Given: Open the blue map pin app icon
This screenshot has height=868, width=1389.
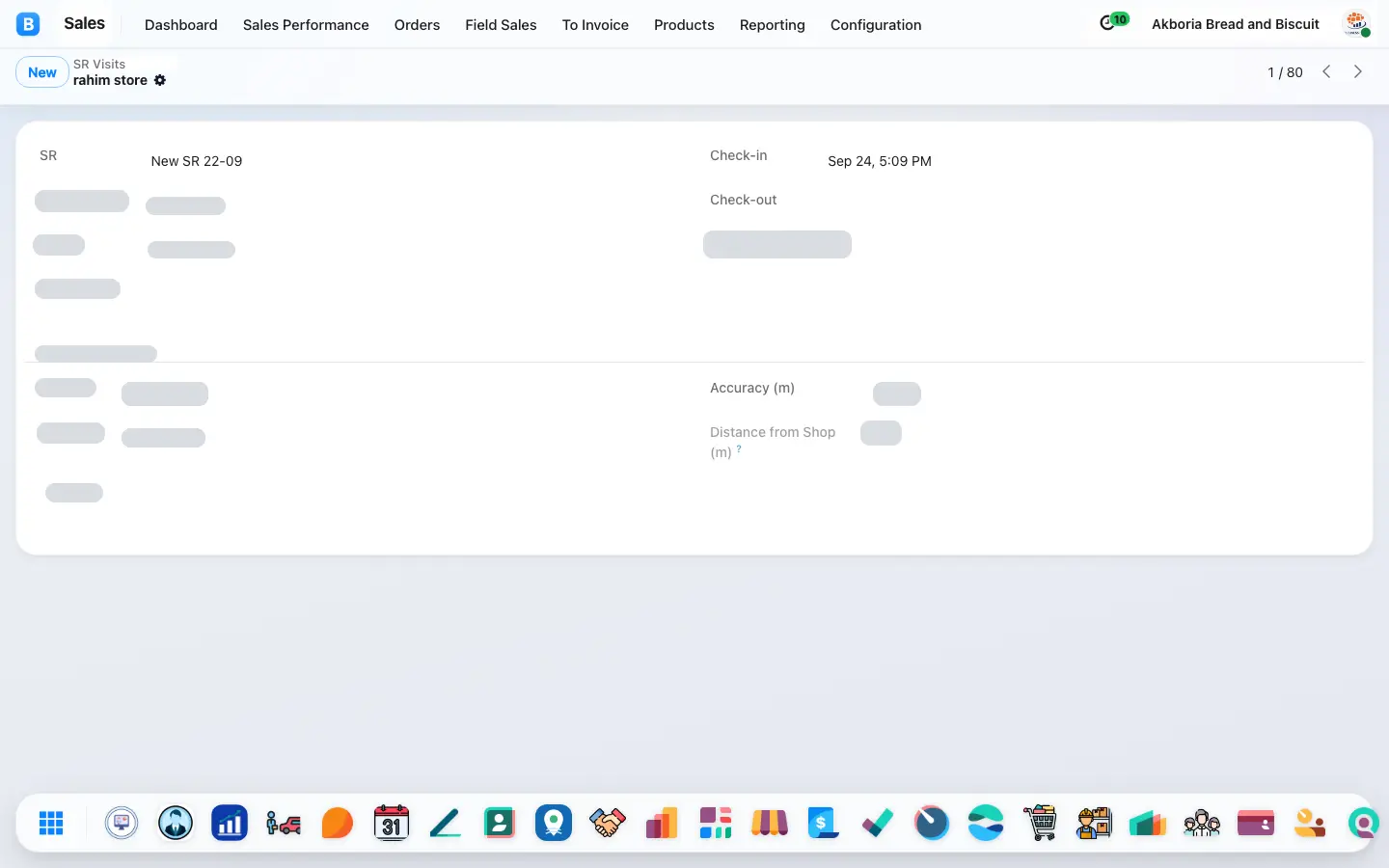Looking at the screenshot, I should coord(554,823).
